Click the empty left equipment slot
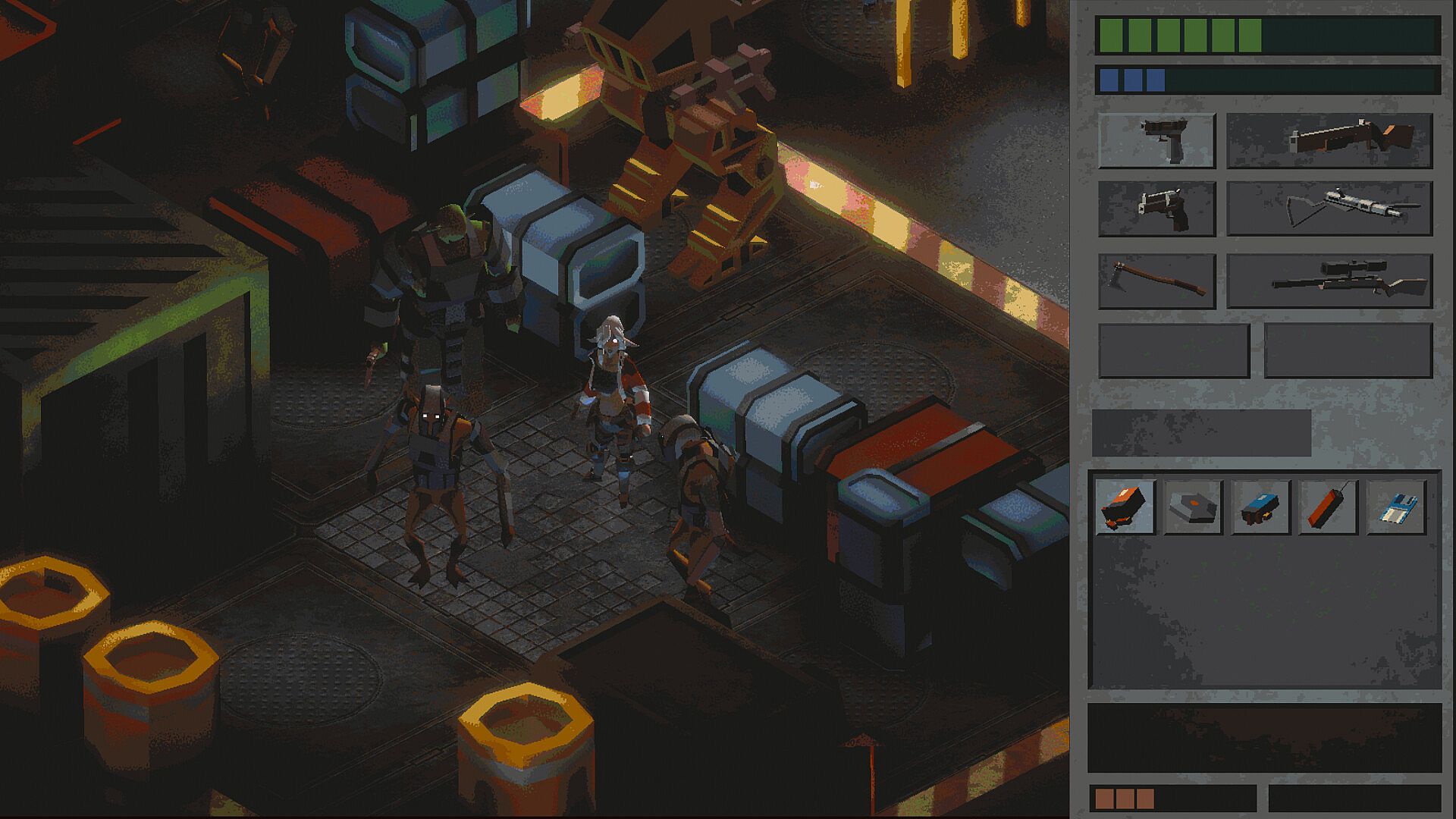The width and height of the screenshot is (1456, 819). click(1174, 350)
